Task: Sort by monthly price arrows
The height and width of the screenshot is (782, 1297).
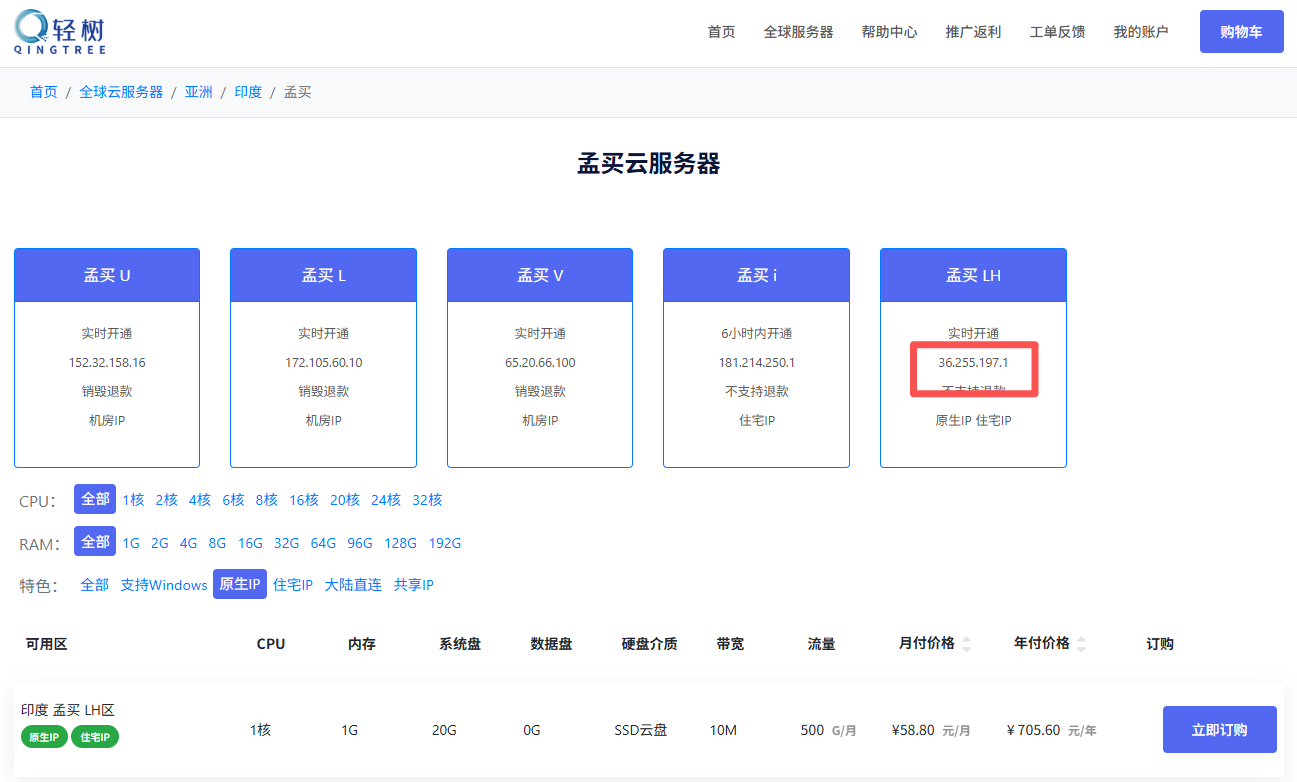Action: click(966, 644)
